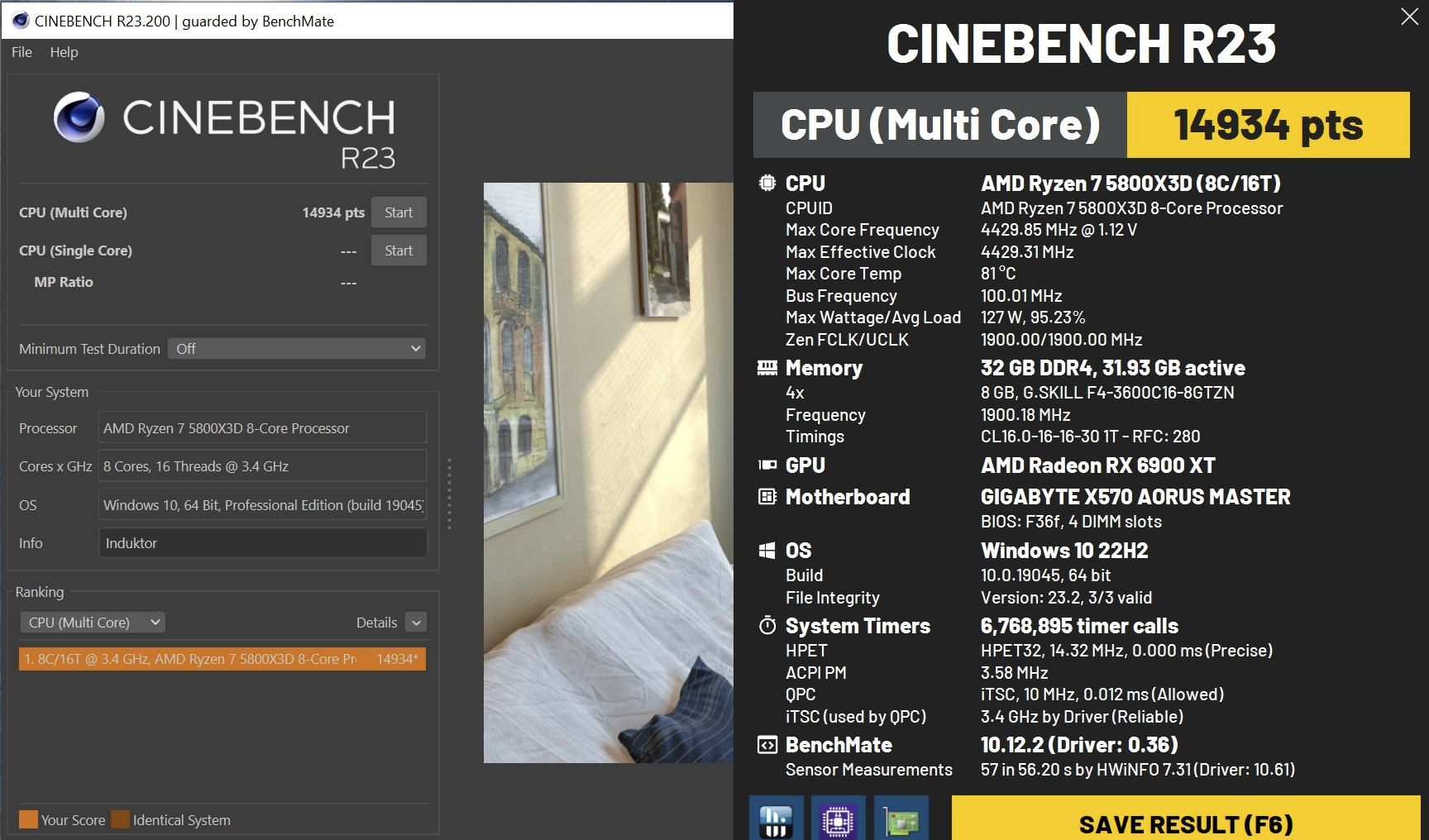The height and width of the screenshot is (840, 1429).
Task: Click the Sensor Measurements HWiNFO value
Action: tap(1138, 770)
